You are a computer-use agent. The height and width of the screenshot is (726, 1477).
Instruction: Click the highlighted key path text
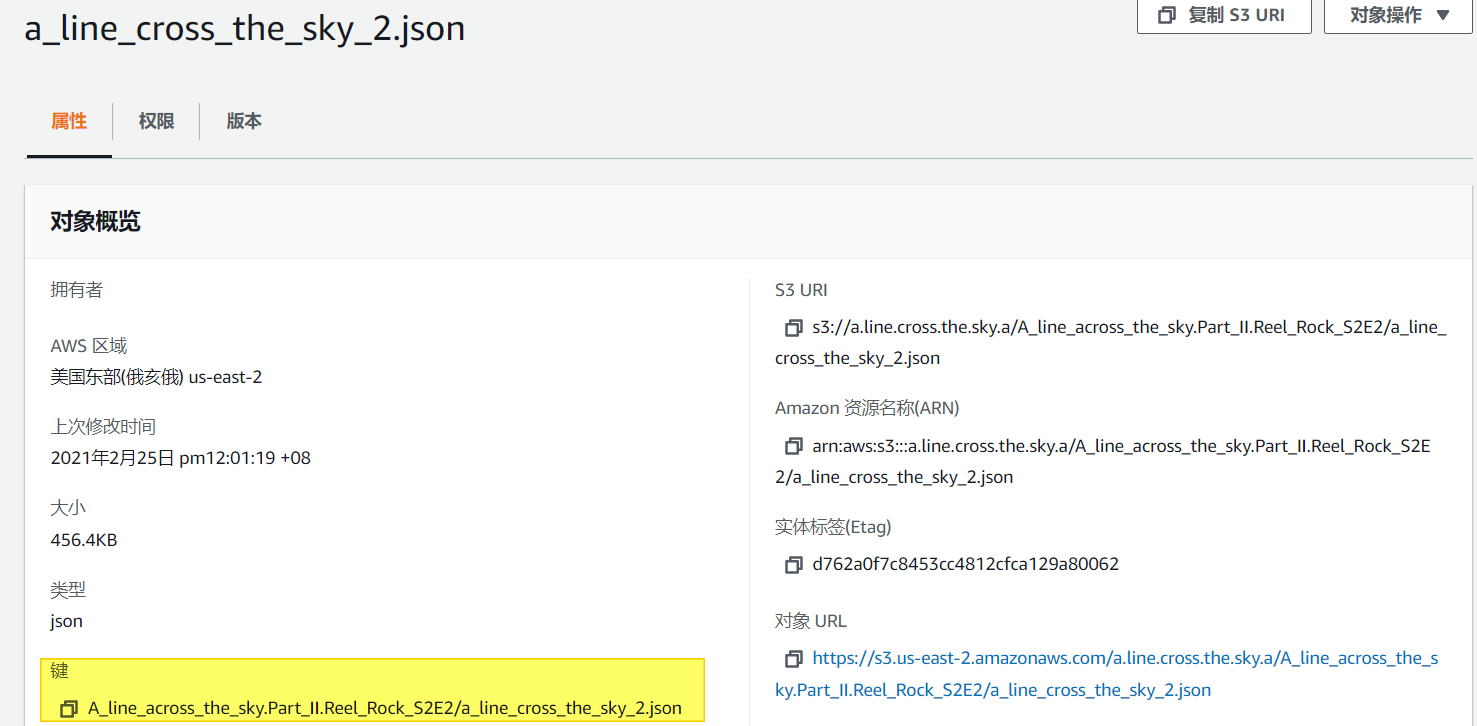point(385,708)
